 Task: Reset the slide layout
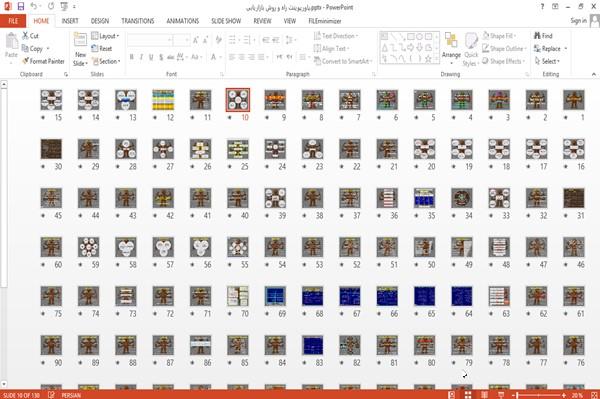tap(102, 49)
